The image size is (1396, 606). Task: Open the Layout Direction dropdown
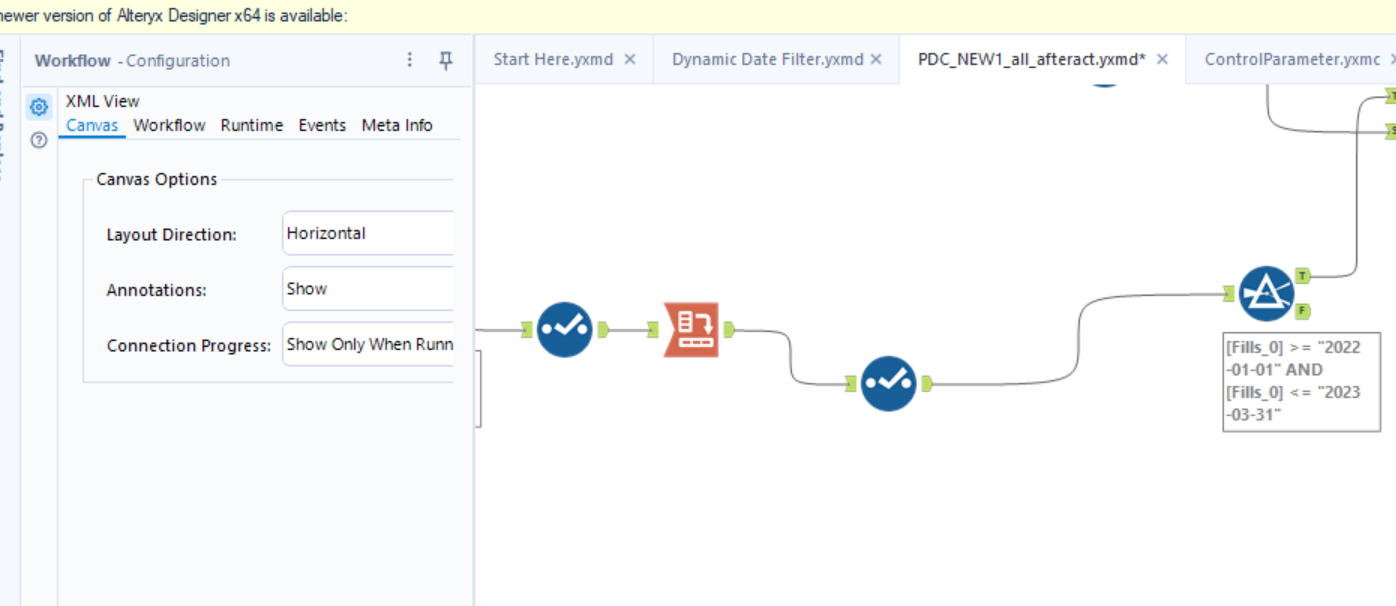pos(367,233)
